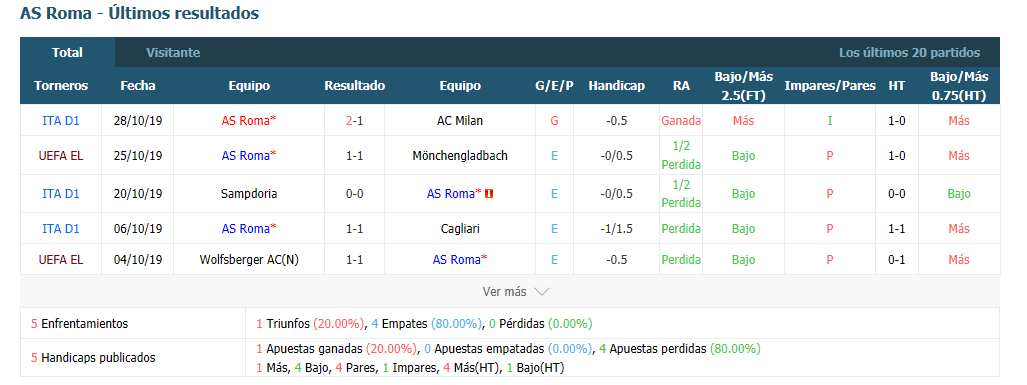Screen dimensions: 1027x385
Task: Click AC Milan team name
Action: click(x=460, y=120)
